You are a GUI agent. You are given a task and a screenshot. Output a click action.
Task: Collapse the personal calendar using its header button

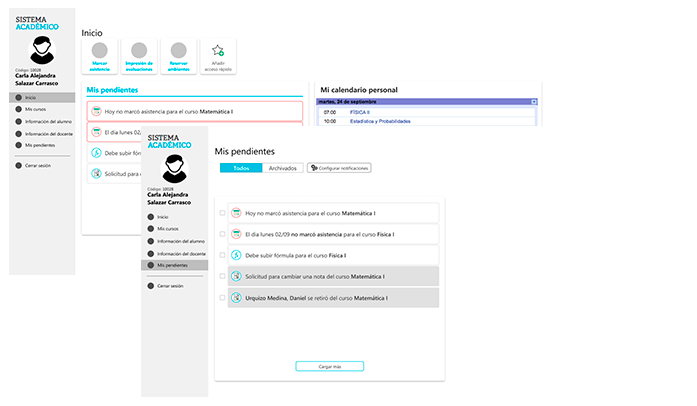(534, 102)
